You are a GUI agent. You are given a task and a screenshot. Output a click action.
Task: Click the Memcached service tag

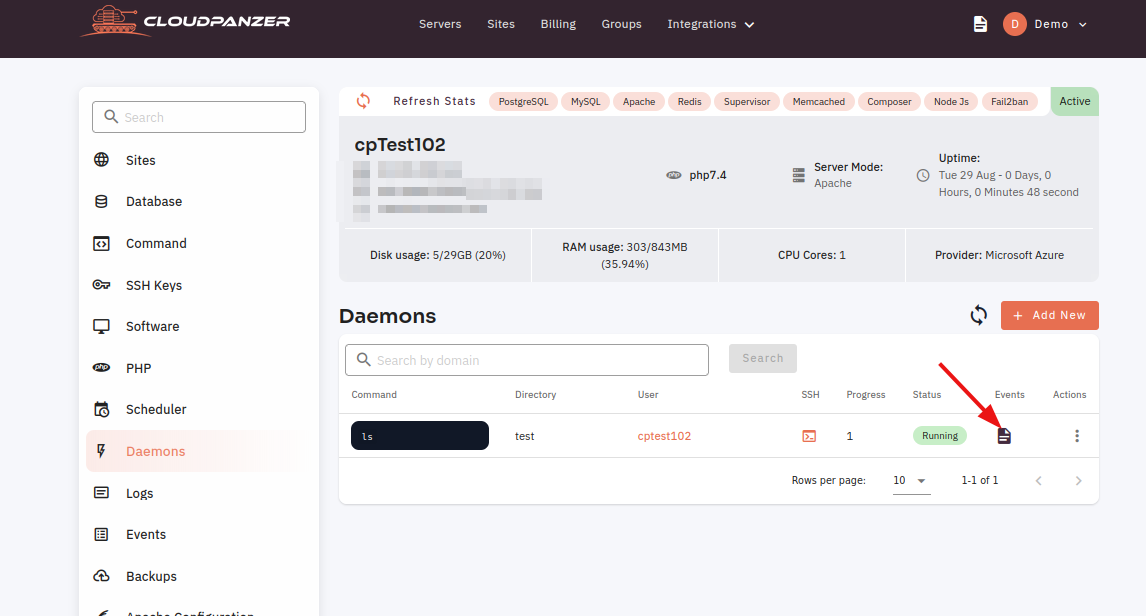(819, 102)
